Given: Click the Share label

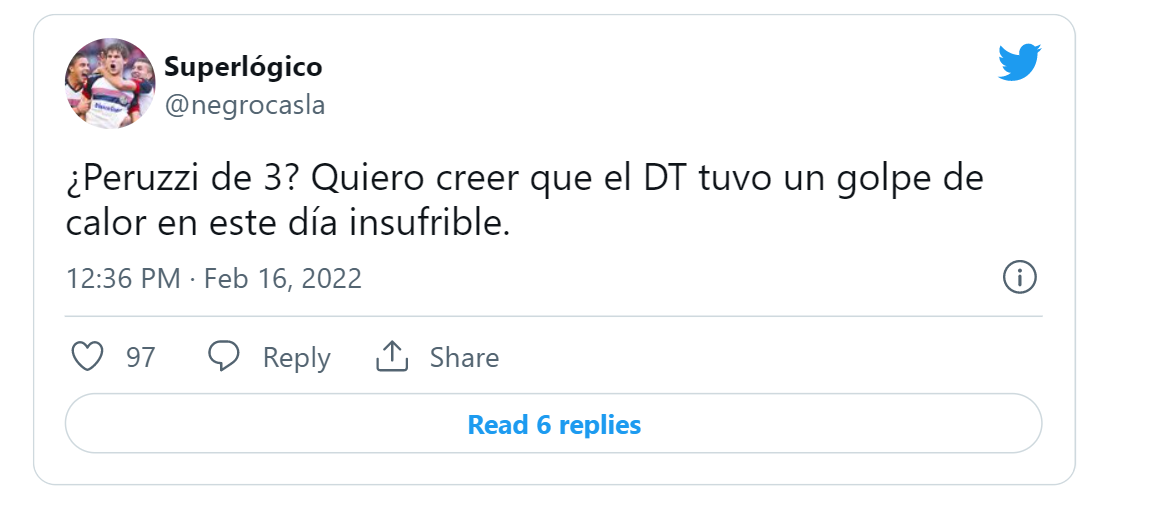Looking at the screenshot, I should tap(464, 357).
